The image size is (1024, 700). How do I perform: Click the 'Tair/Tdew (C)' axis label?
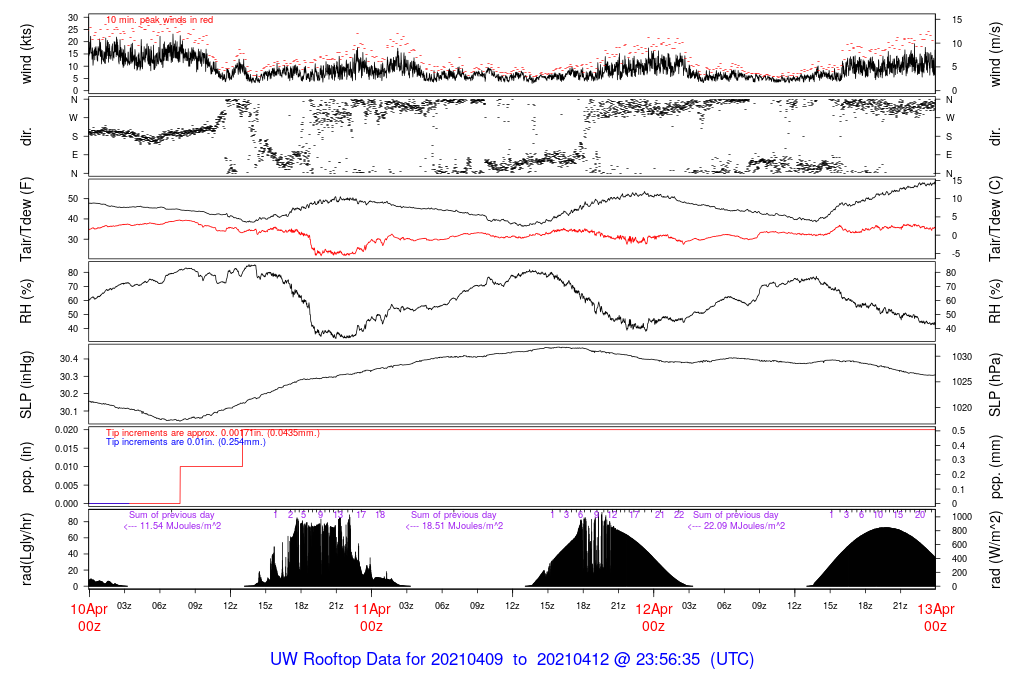click(995, 219)
